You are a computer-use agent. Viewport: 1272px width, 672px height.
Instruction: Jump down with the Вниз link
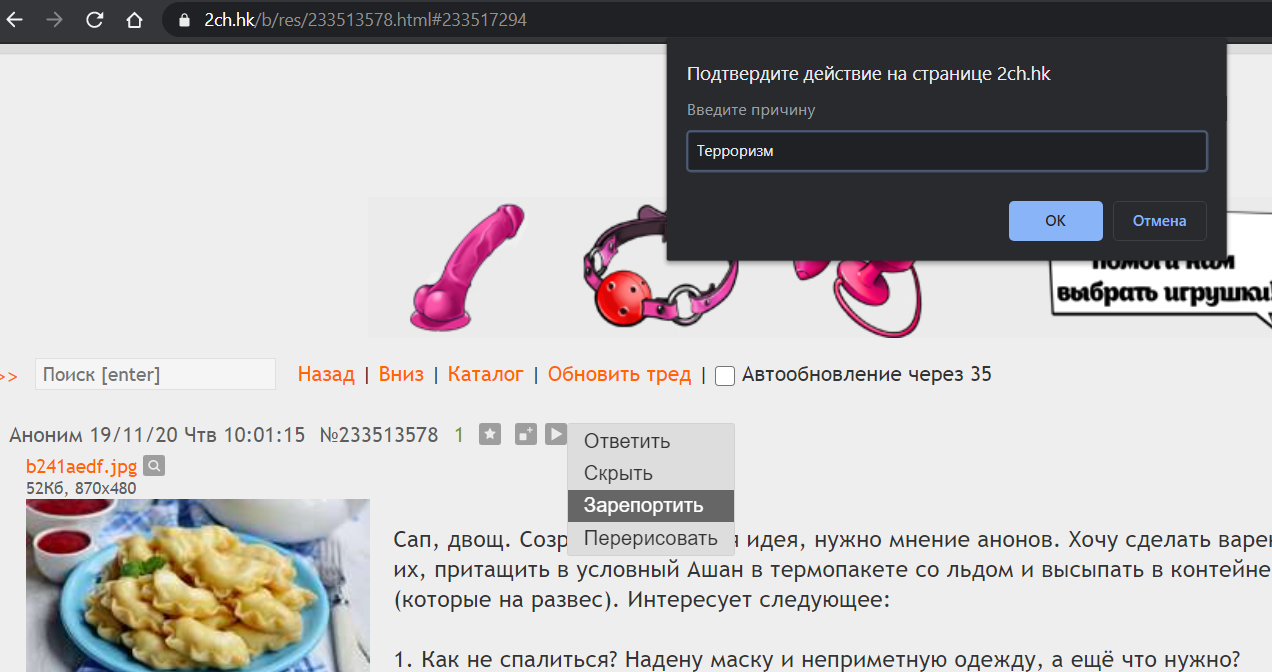pyautogui.click(x=401, y=374)
